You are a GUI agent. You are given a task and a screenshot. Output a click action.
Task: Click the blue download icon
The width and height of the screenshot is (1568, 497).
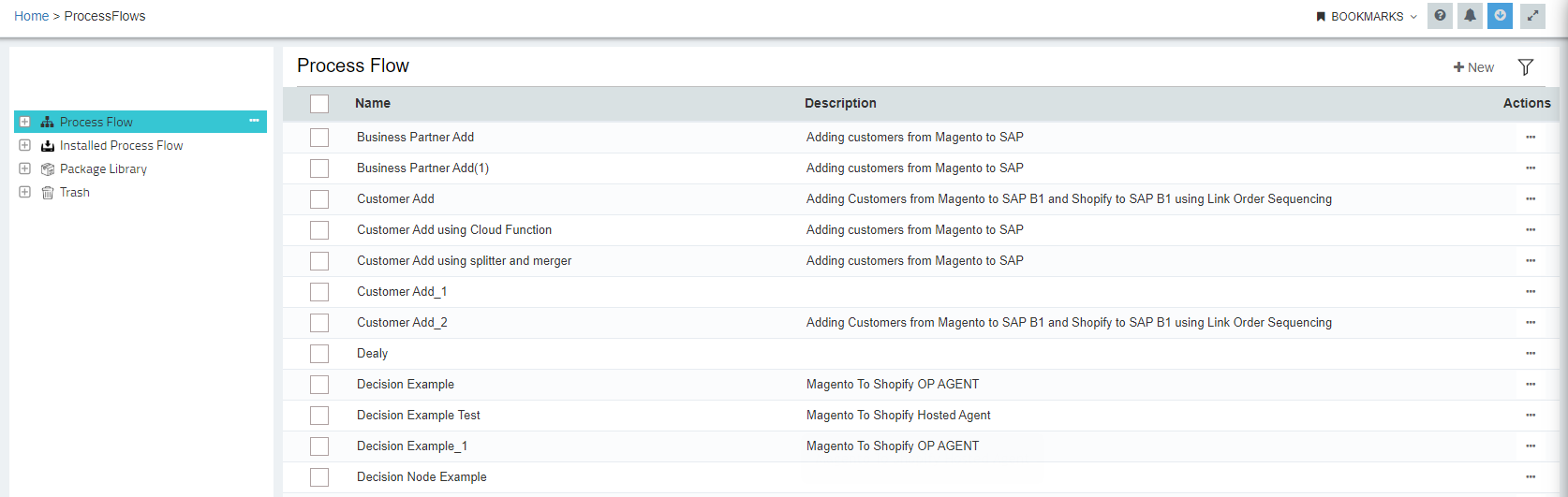pyautogui.click(x=1500, y=16)
